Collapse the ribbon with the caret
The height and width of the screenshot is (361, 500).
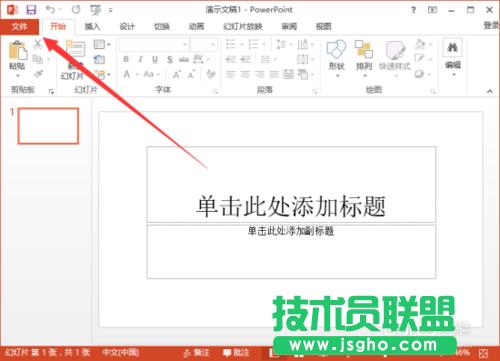coord(490,91)
